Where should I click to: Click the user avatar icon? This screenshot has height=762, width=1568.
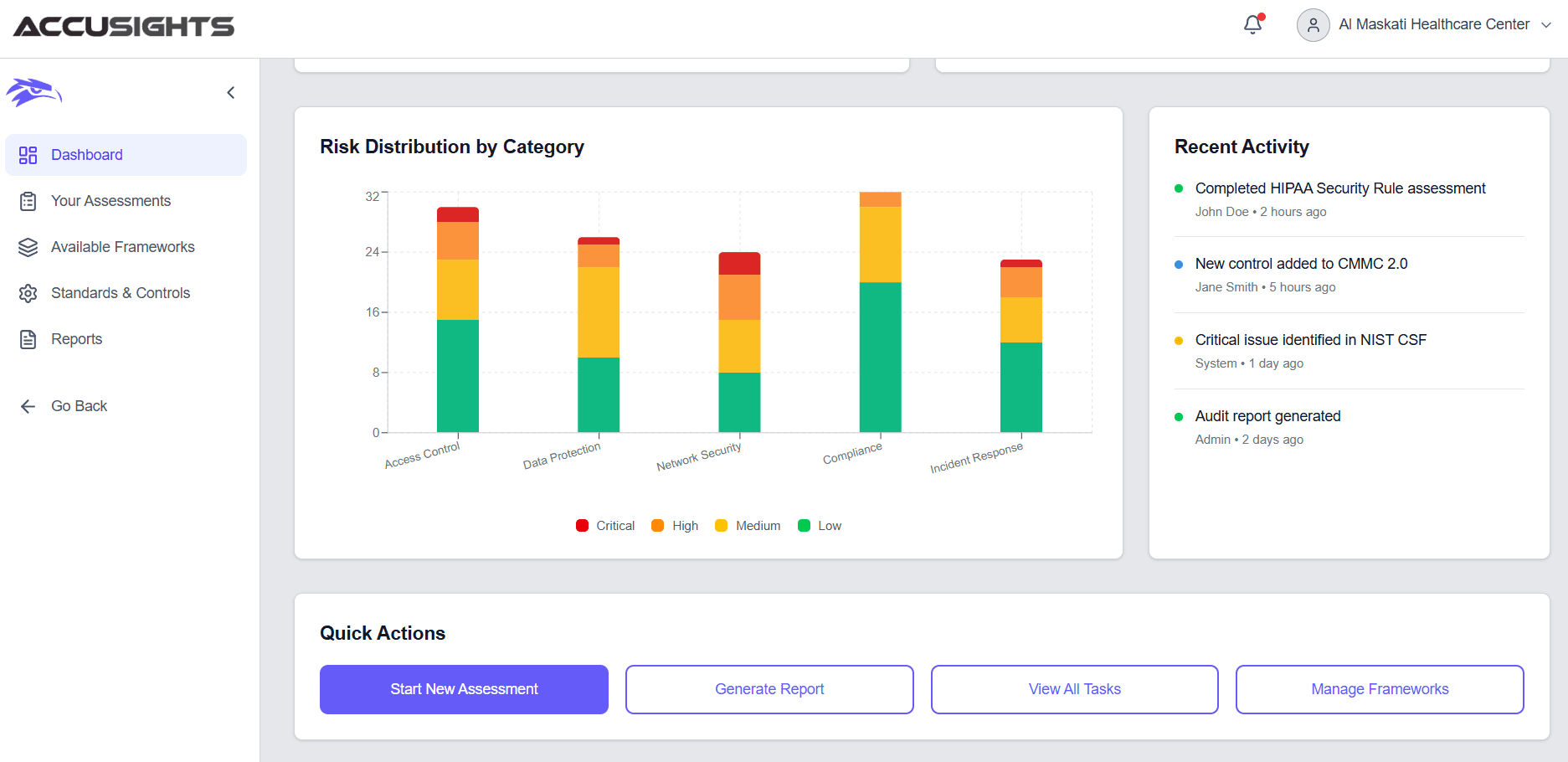click(1312, 25)
